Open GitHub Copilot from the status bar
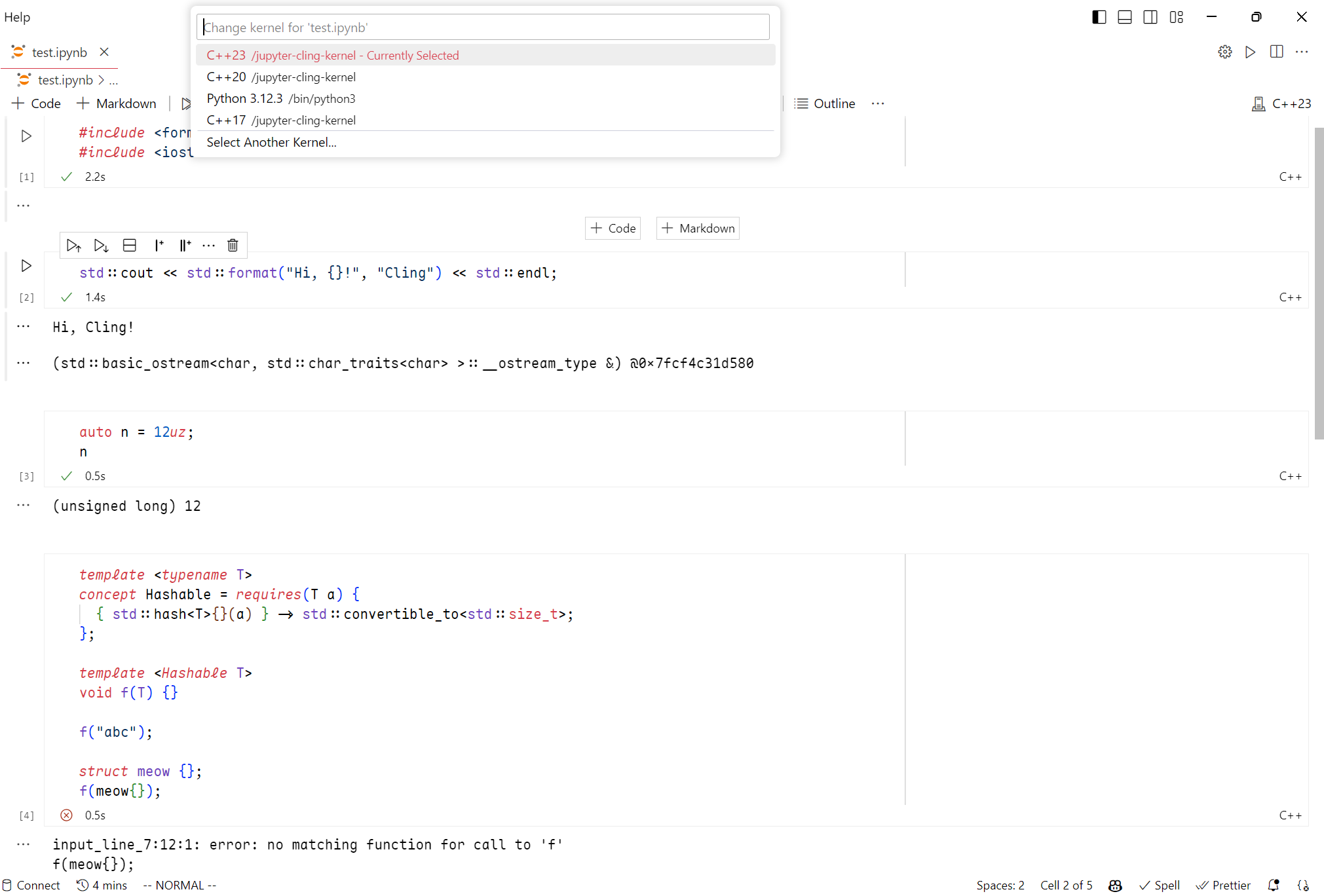 (1116, 885)
